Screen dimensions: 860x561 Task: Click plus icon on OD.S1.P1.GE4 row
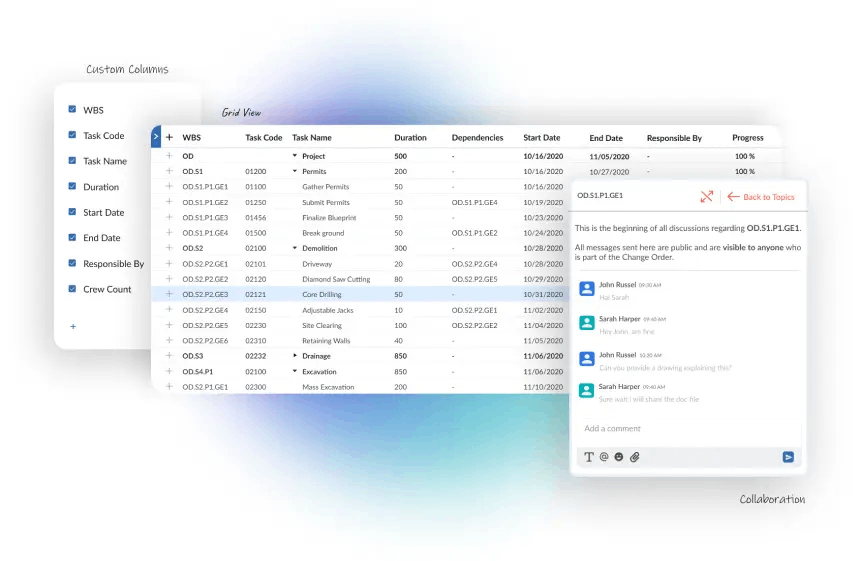click(169, 233)
